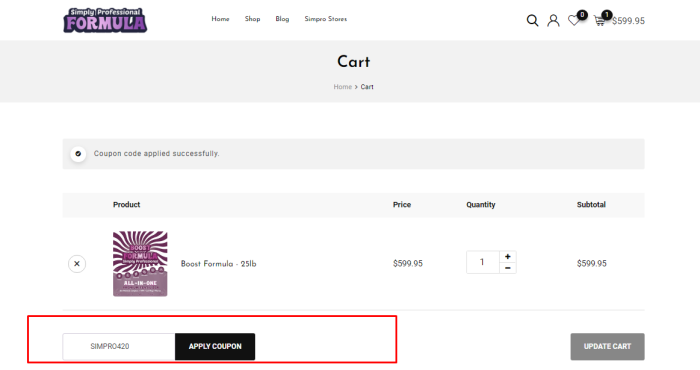The width and height of the screenshot is (700, 370).
Task: Click the Price column header
Action: coord(402,204)
